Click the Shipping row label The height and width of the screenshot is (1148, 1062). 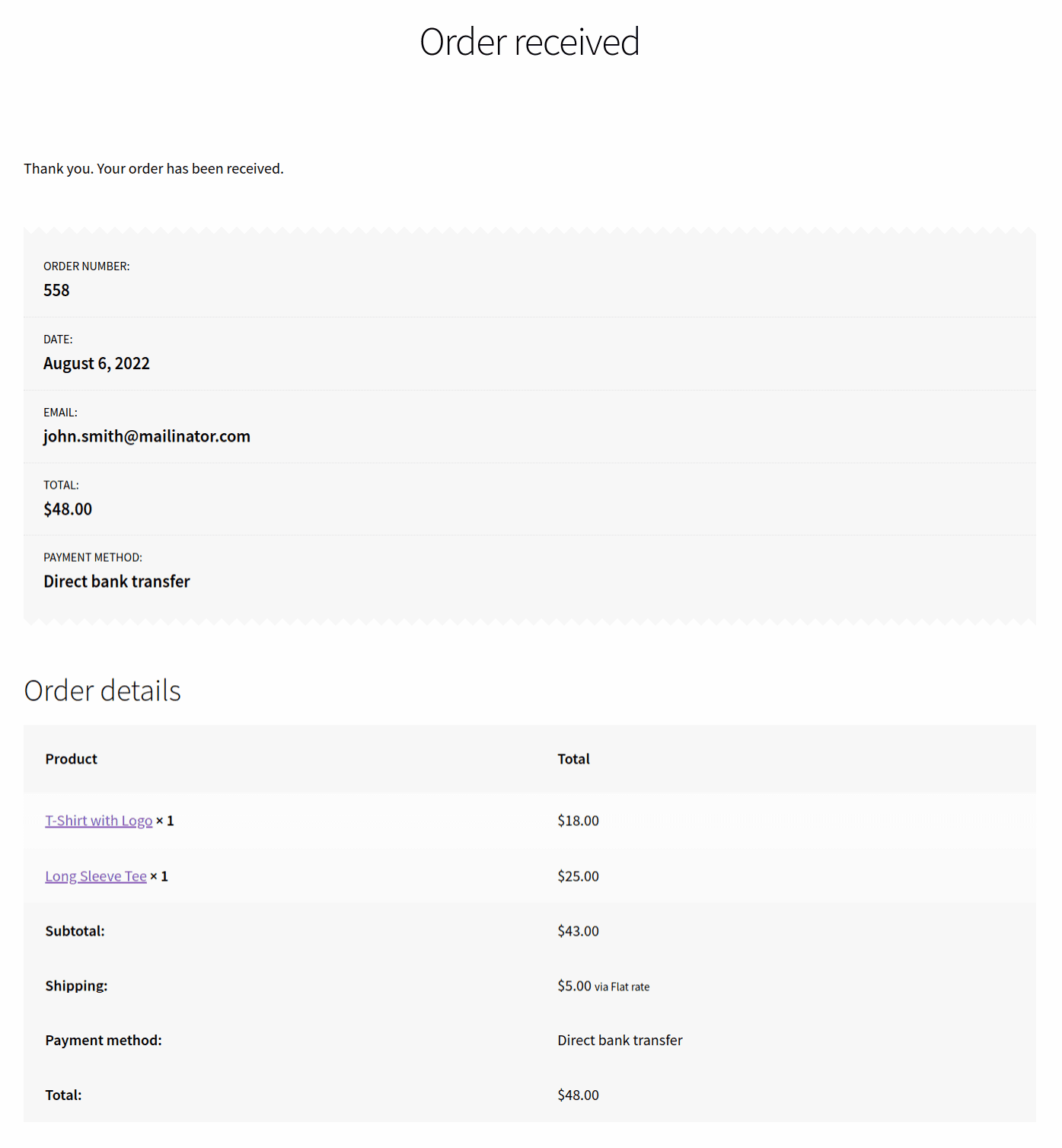tap(77, 986)
